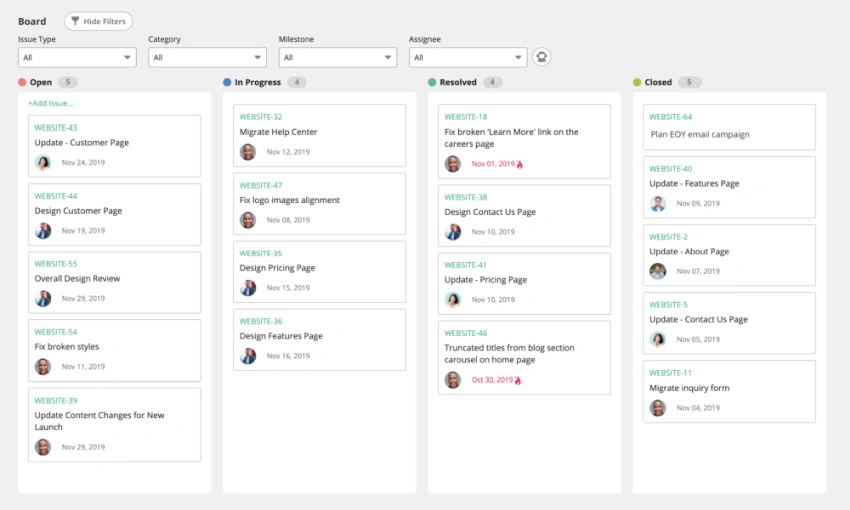This screenshot has width=850, height=510.
Task: Click assignee avatar on WEBSITE-18 card
Action: tap(453, 164)
